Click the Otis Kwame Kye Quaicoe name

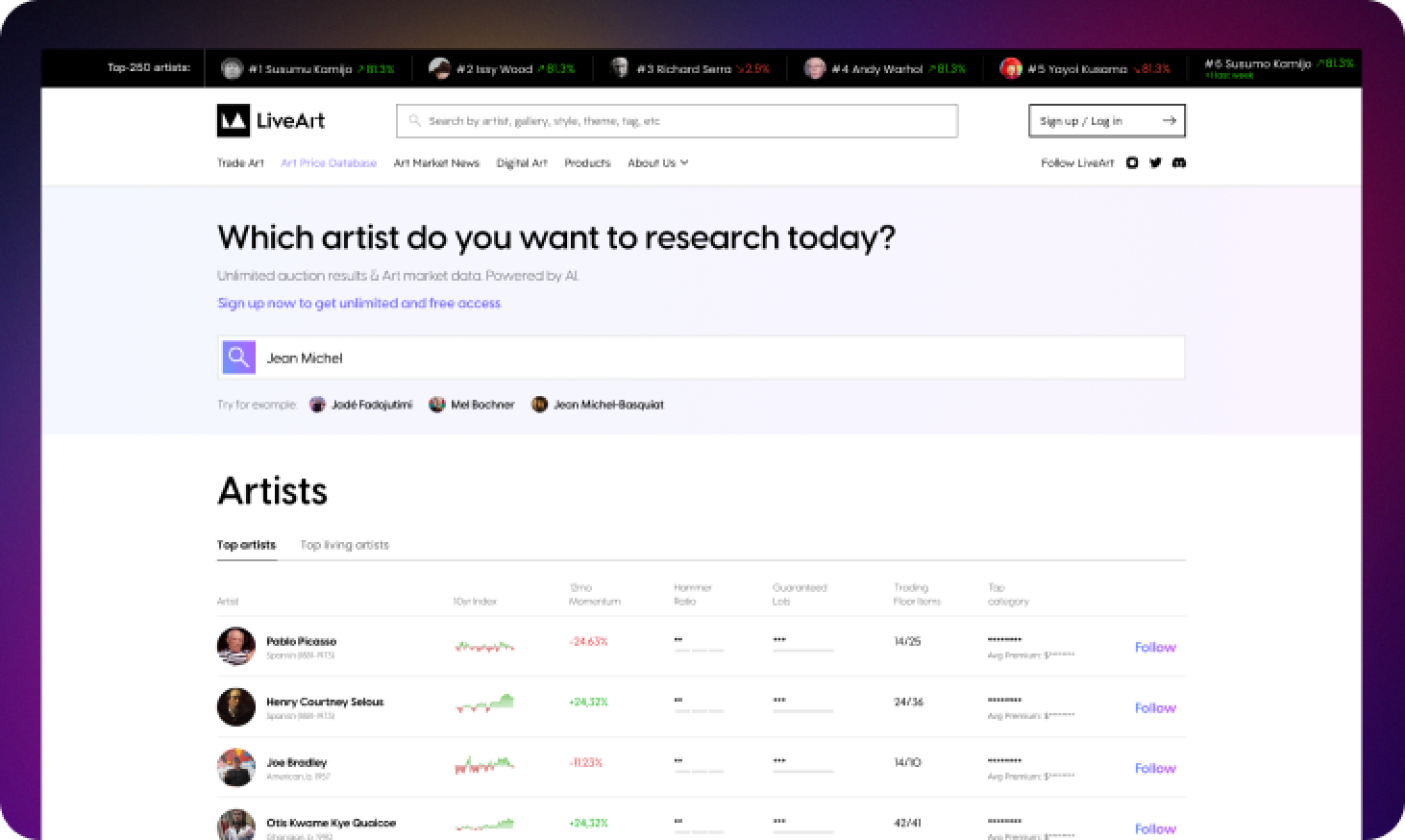pyautogui.click(x=331, y=823)
